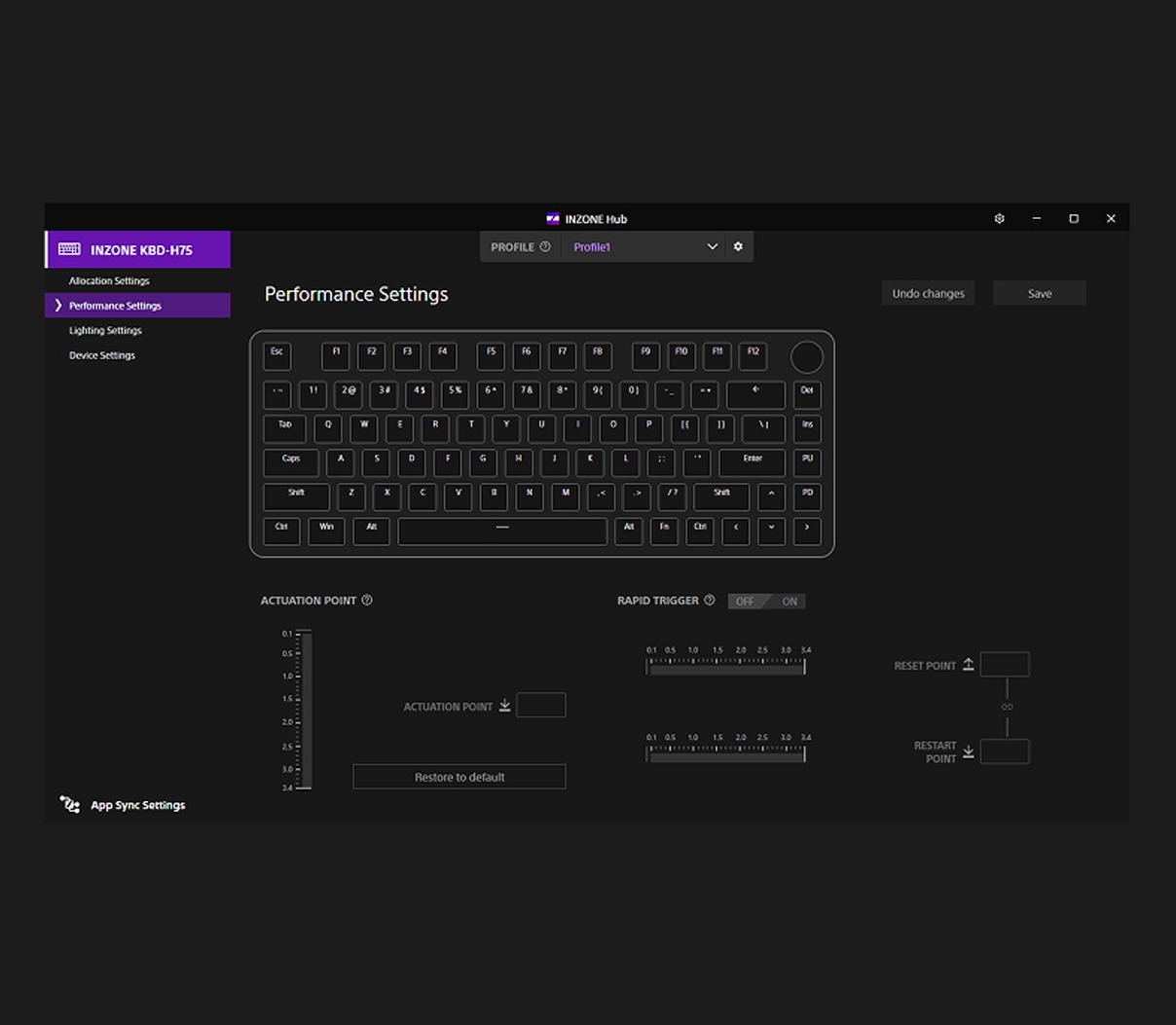Screen dimensions: 1176x1025
Task: Select the D key on keyboard diagram
Action: point(412,463)
